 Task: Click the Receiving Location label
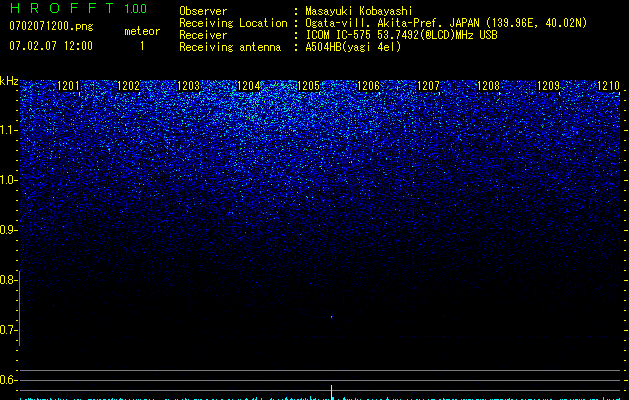[233, 23]
